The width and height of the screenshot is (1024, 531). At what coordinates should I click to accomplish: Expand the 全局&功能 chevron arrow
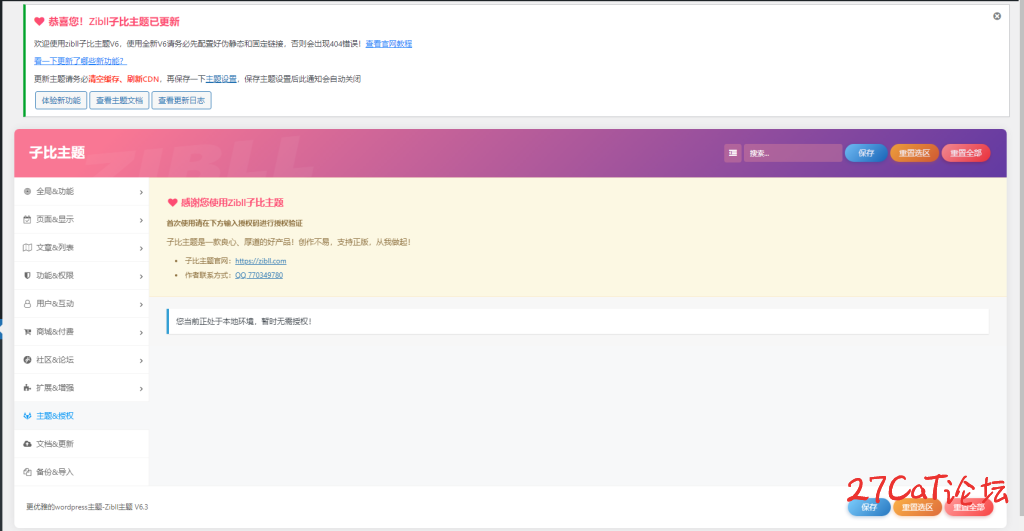(141, 192)
